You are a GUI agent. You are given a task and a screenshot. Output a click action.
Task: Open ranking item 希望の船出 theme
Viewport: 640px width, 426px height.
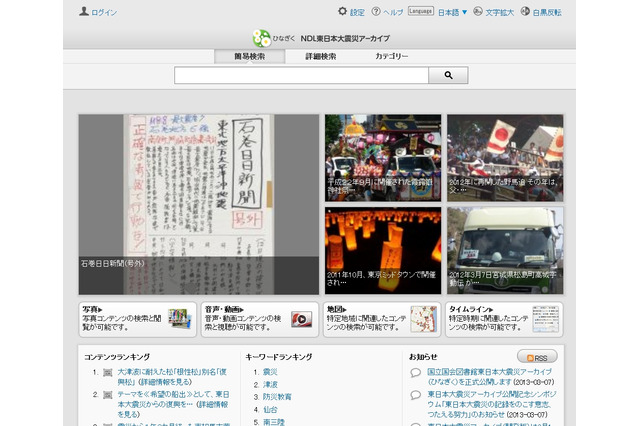coord(173,404)
